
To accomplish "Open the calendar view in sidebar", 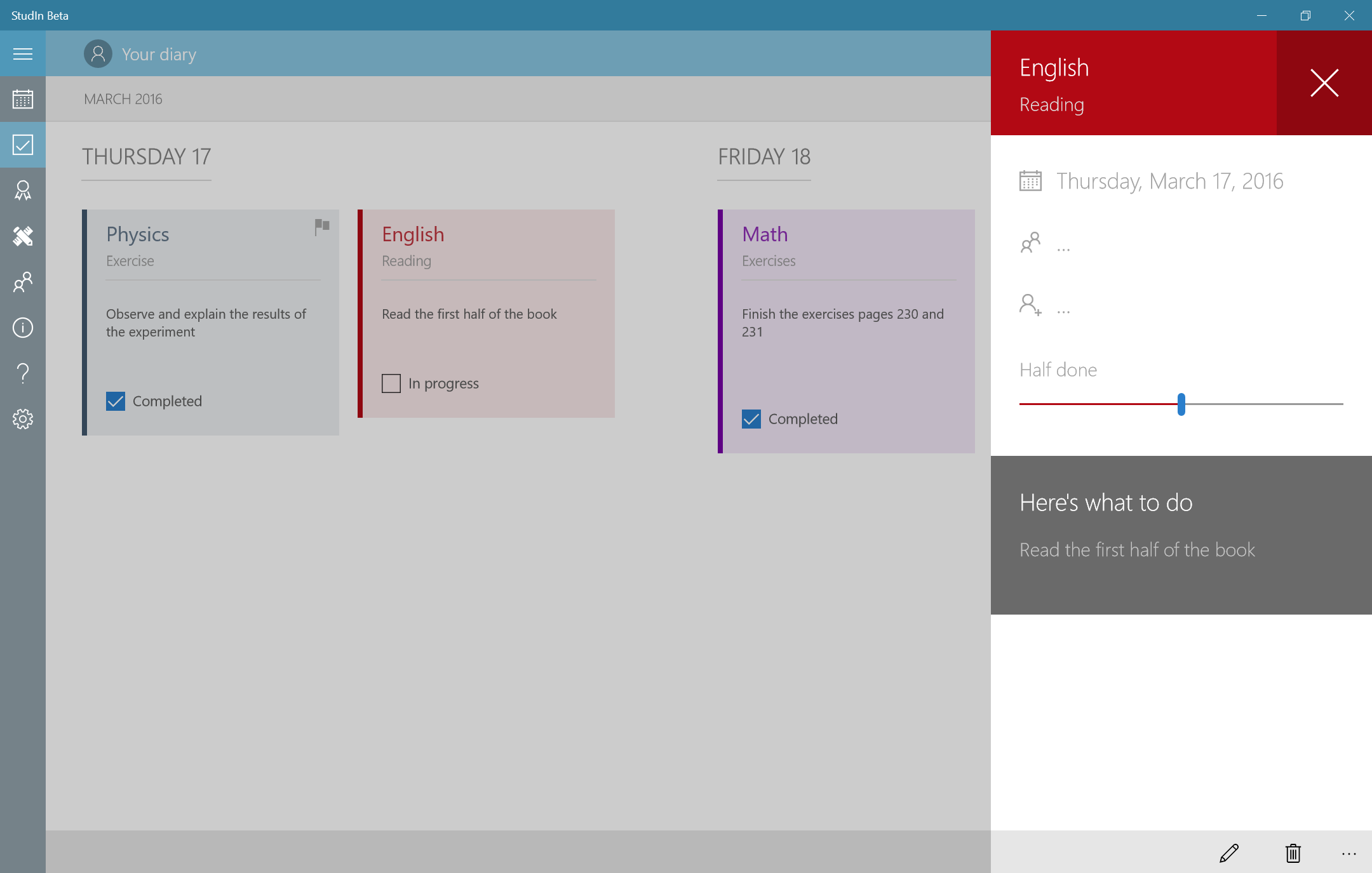I will coord(23,99).
